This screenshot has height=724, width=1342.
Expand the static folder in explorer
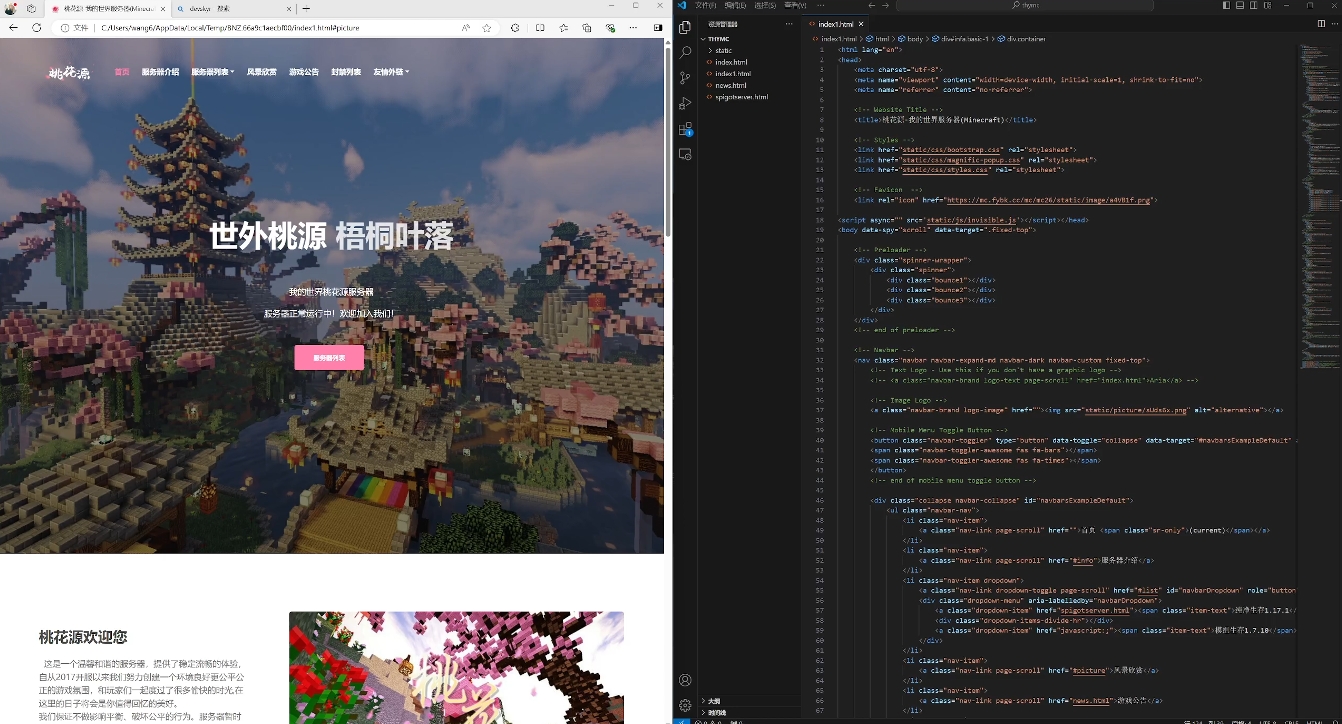click(723, 50)
